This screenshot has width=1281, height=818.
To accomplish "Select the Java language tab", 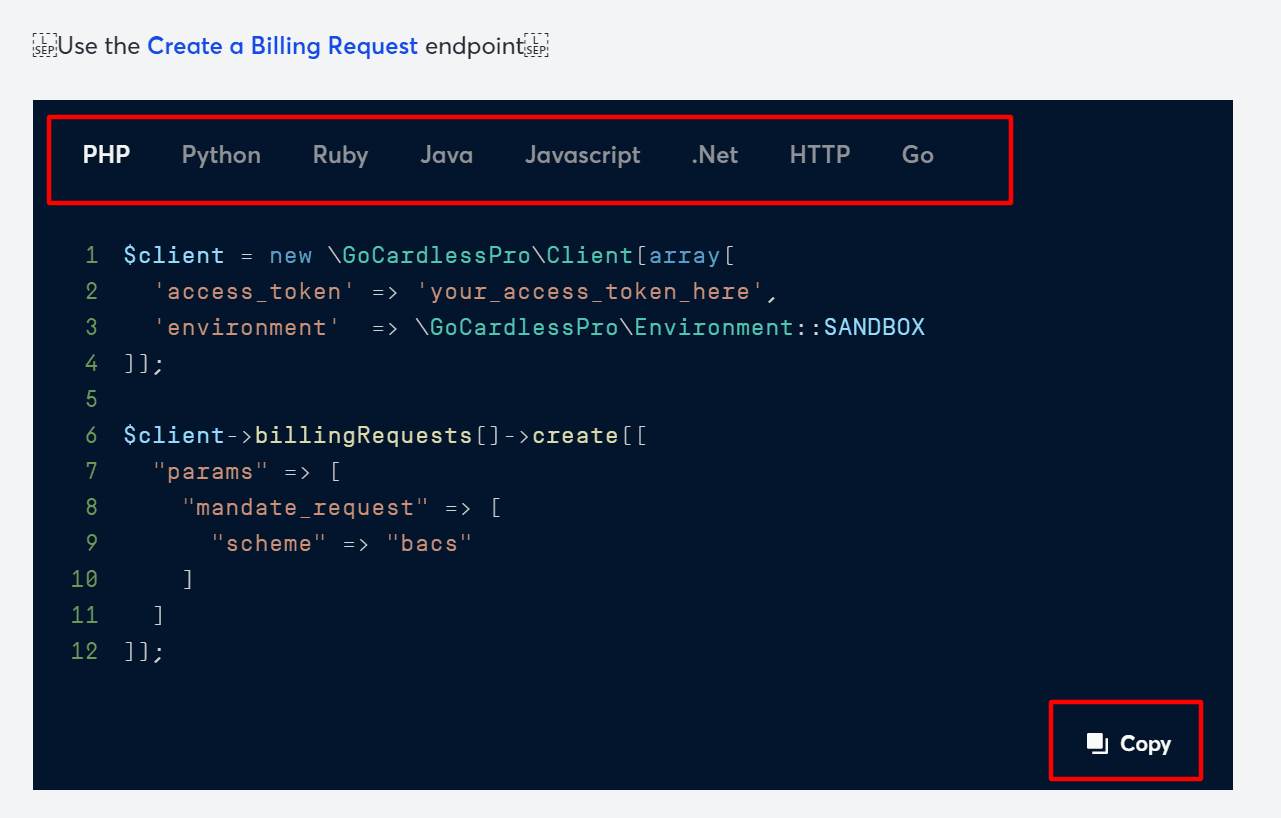I will (x=446, y=155).
